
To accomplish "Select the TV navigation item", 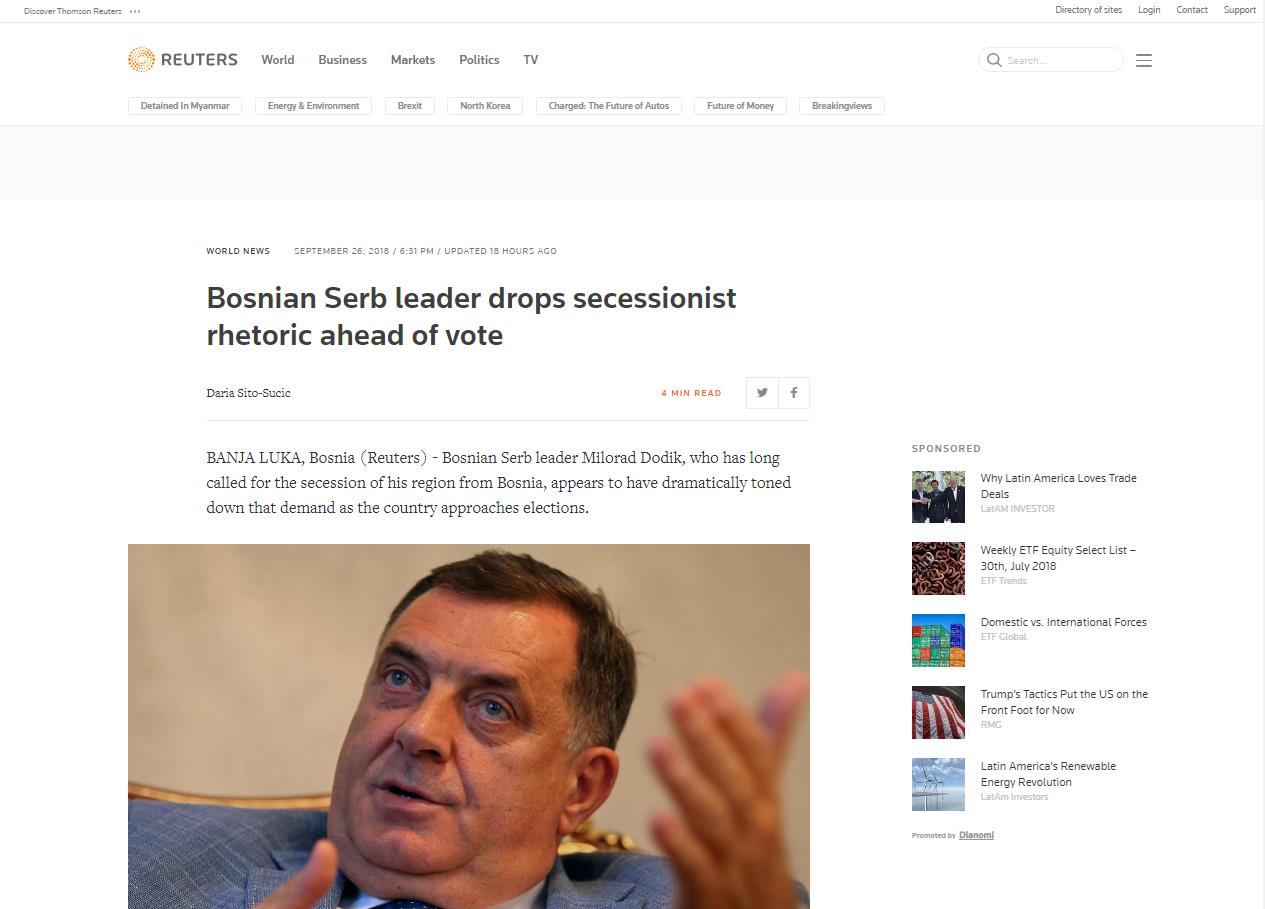I will point(531,60).
